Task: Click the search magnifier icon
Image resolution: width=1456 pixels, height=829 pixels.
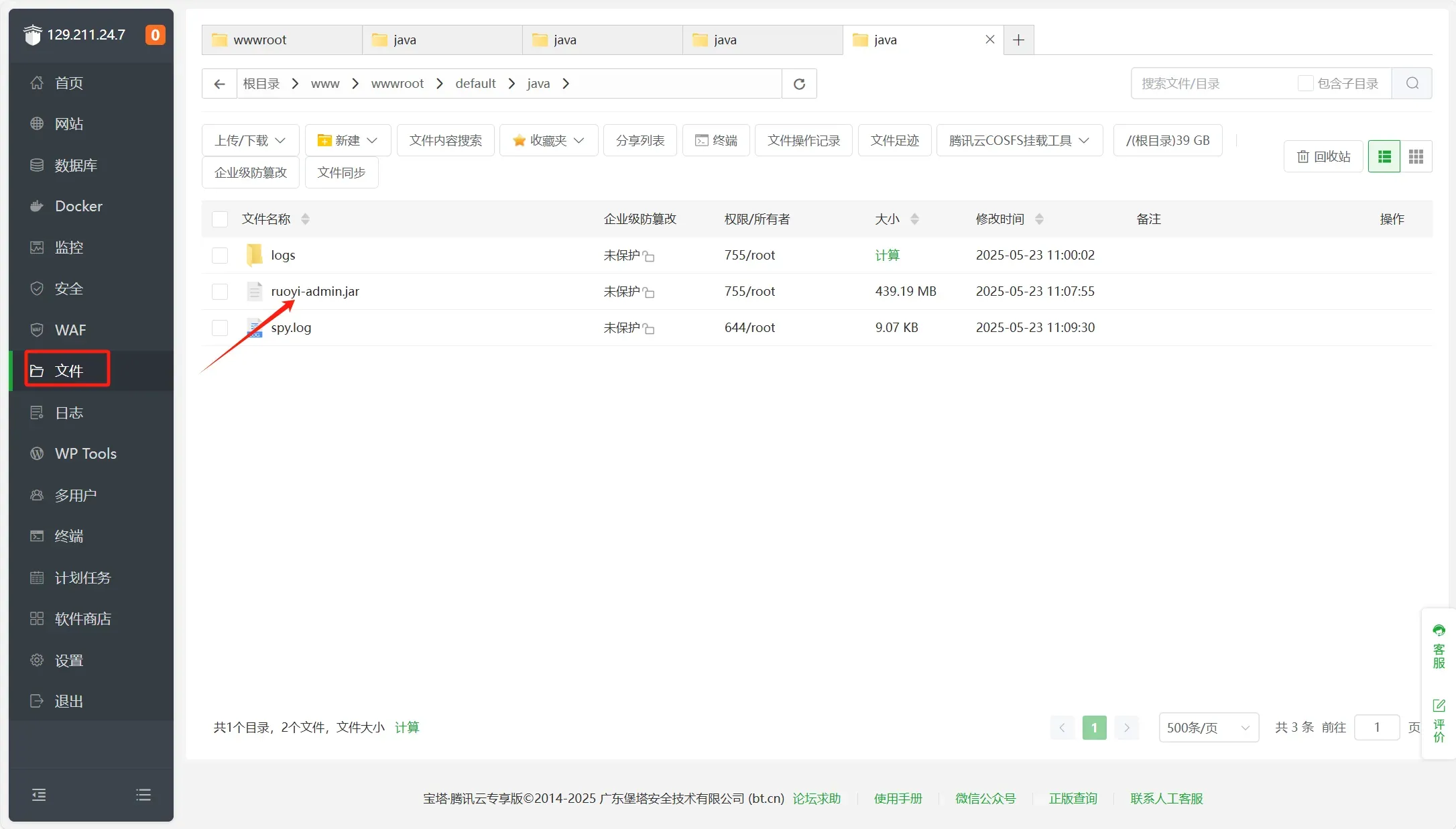Action: click(1412, 83)
